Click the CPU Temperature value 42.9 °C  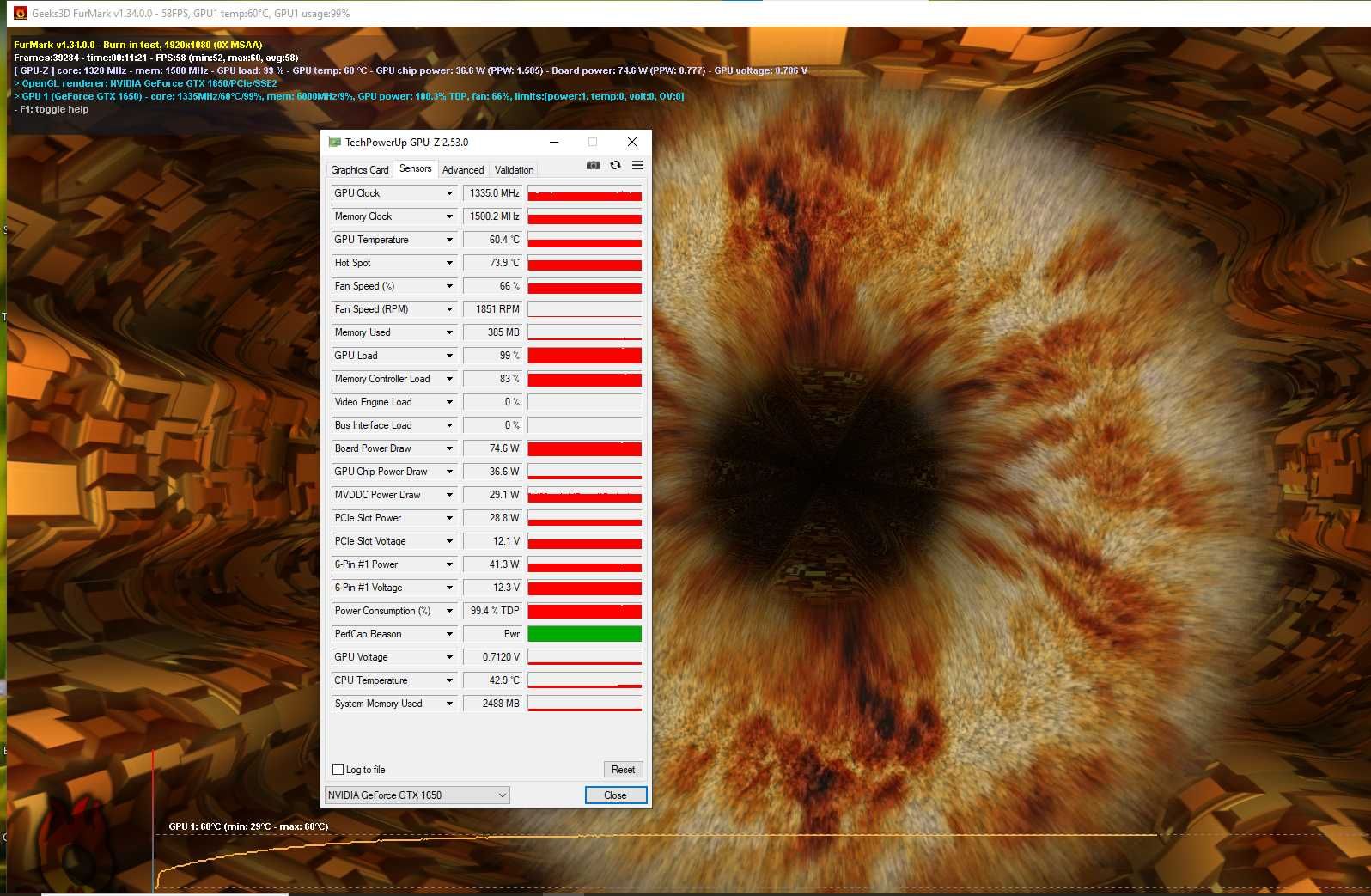pyautogui.click(x=493, y=680)
